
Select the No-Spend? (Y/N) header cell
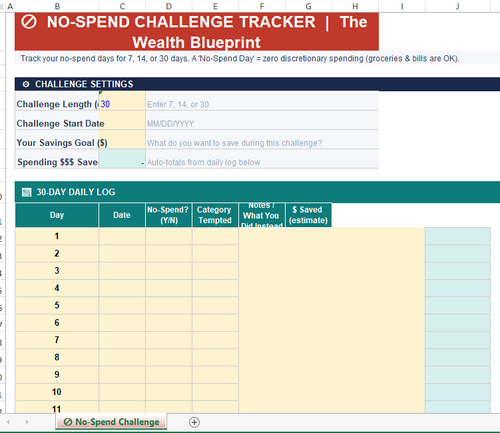pyautogui.click(x=169, y=215)
